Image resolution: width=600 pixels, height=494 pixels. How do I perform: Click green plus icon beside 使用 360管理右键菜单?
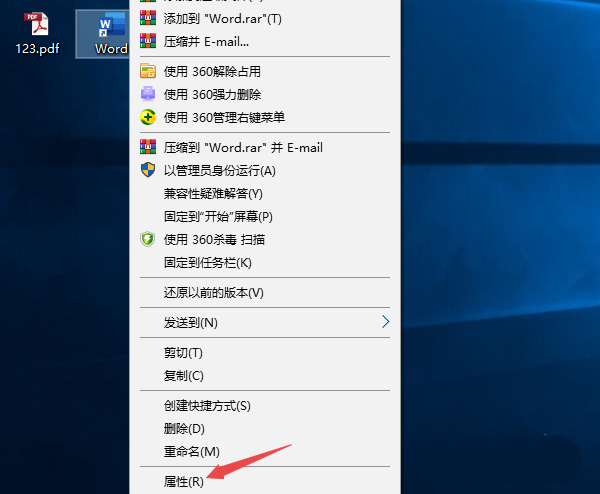point(148,117)
